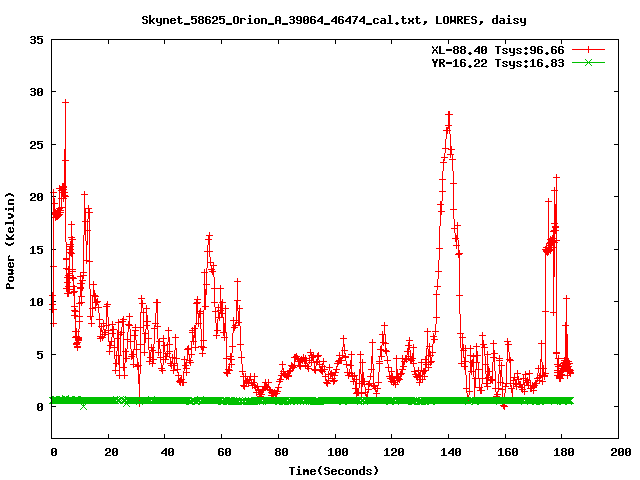Click y-axis tick label 35
Screen dimensions: 640x480
[37, 40]
